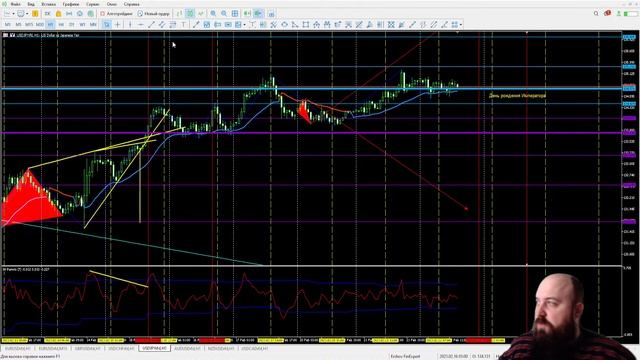Screen dimensions: 640x360
Task: Switch chart to H4 timeframe
Action: (61, 25)
